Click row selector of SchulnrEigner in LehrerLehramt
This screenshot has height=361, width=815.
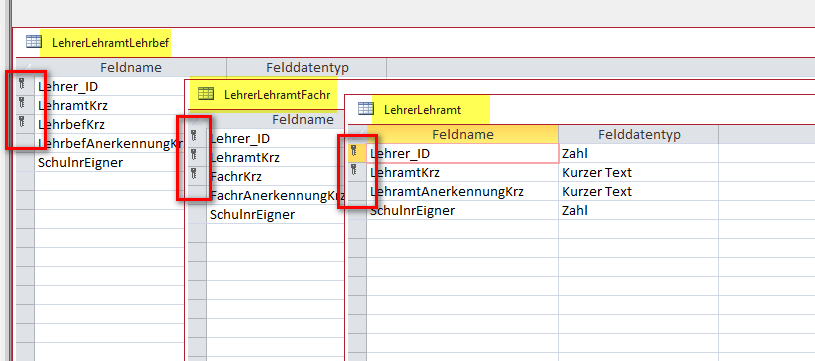pyautogui.click(x=357, y=210)
